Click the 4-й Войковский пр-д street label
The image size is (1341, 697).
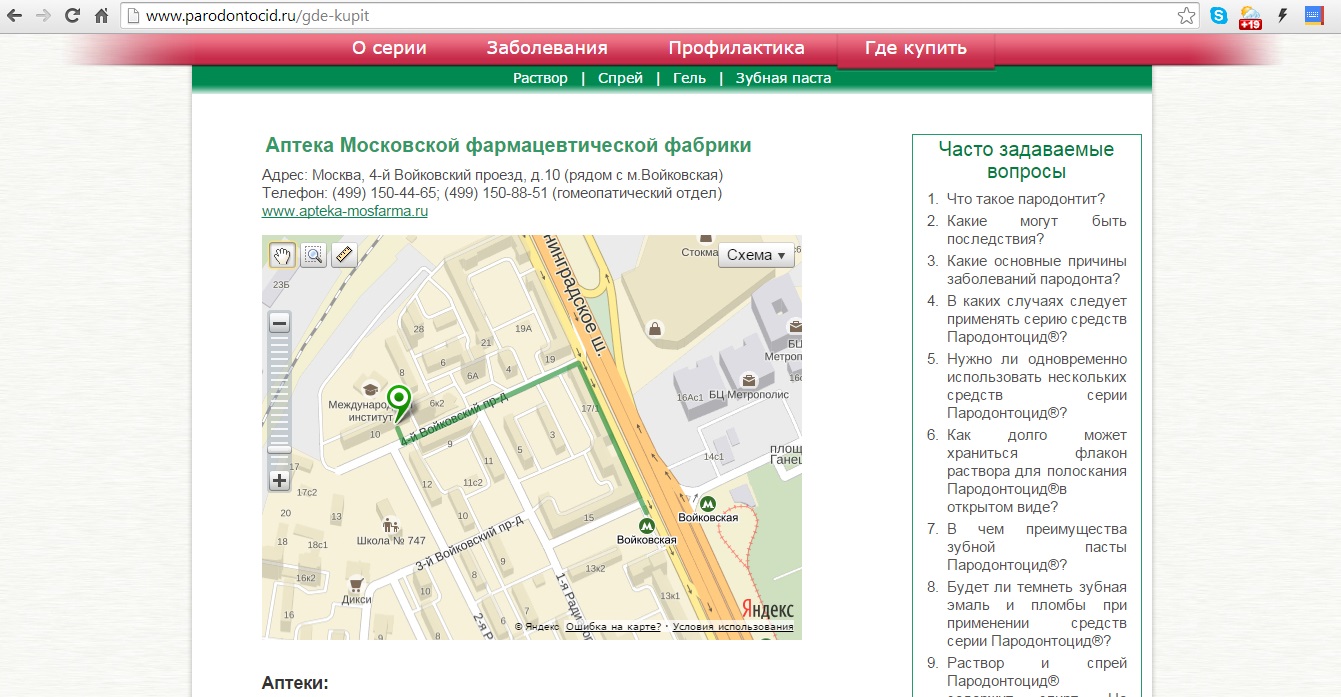(x=454, y=419)
